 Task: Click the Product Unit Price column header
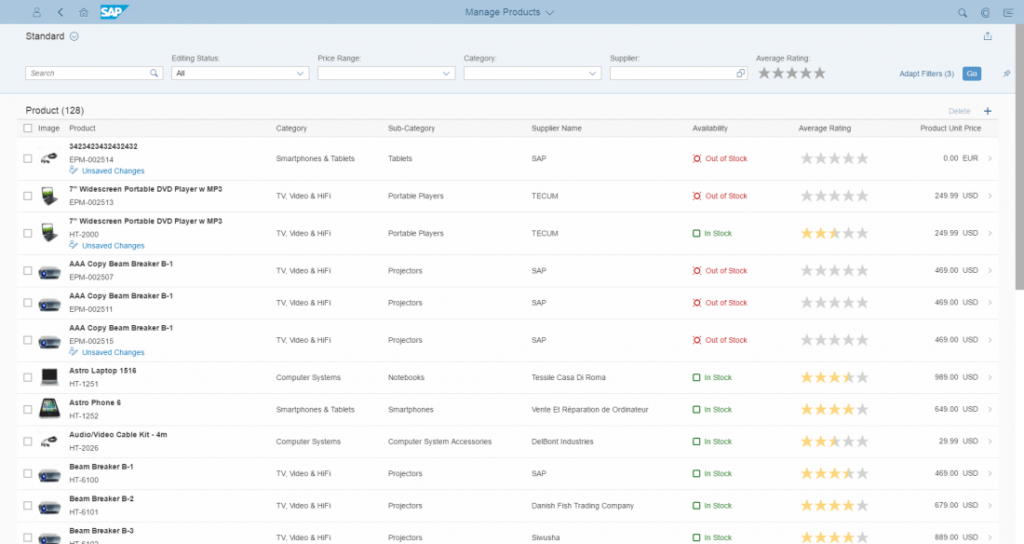(950, 128)
